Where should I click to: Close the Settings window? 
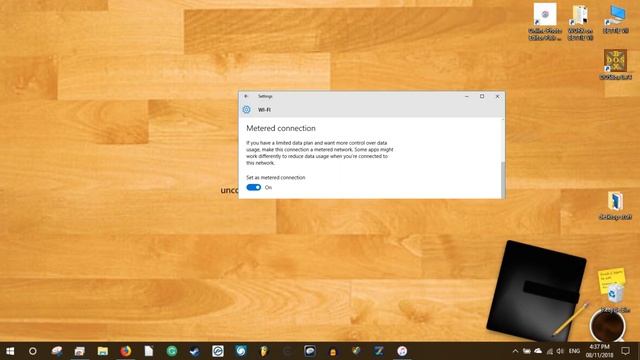(497, 96)
